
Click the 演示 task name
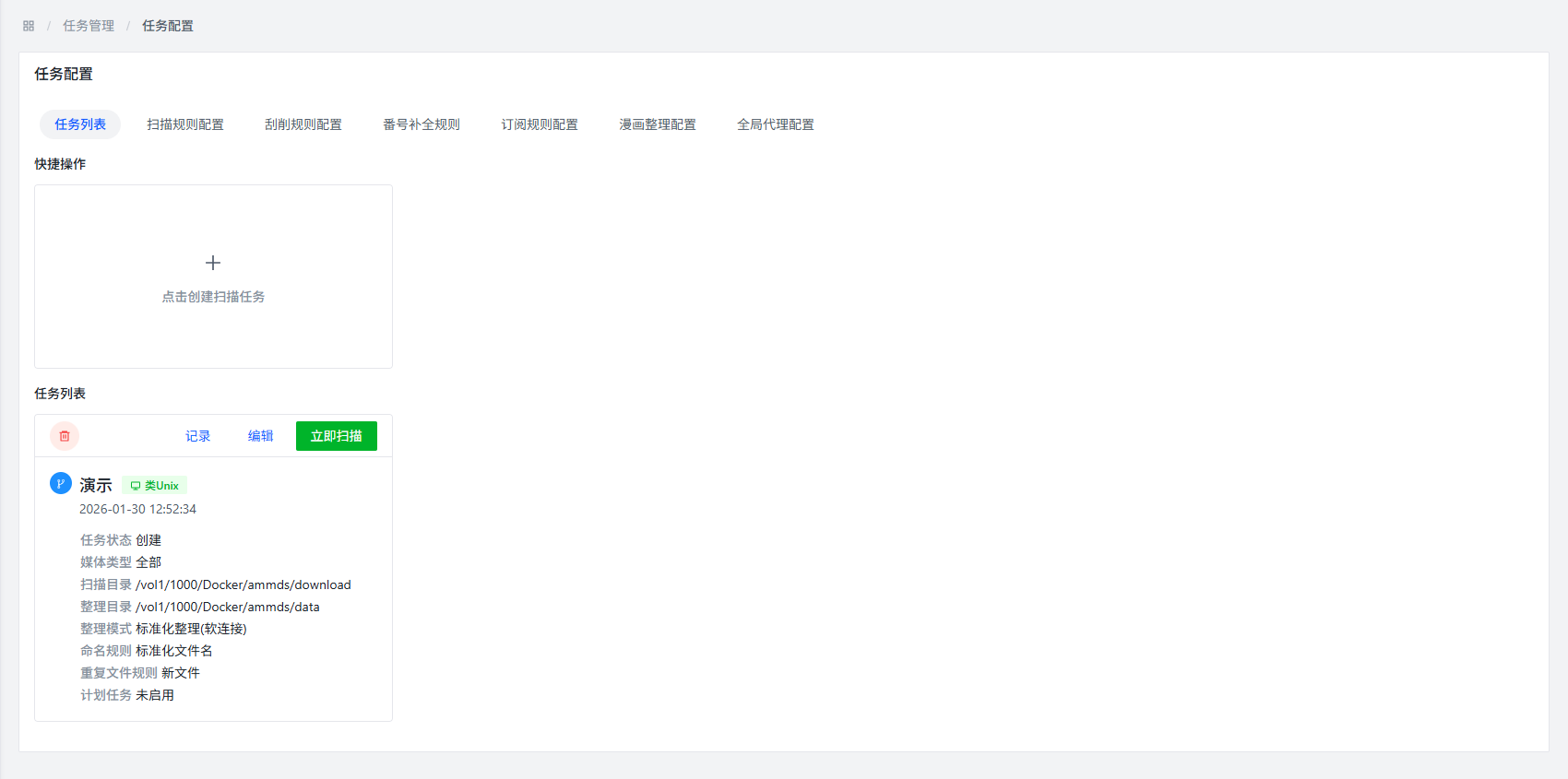click(x=96, y=485)
